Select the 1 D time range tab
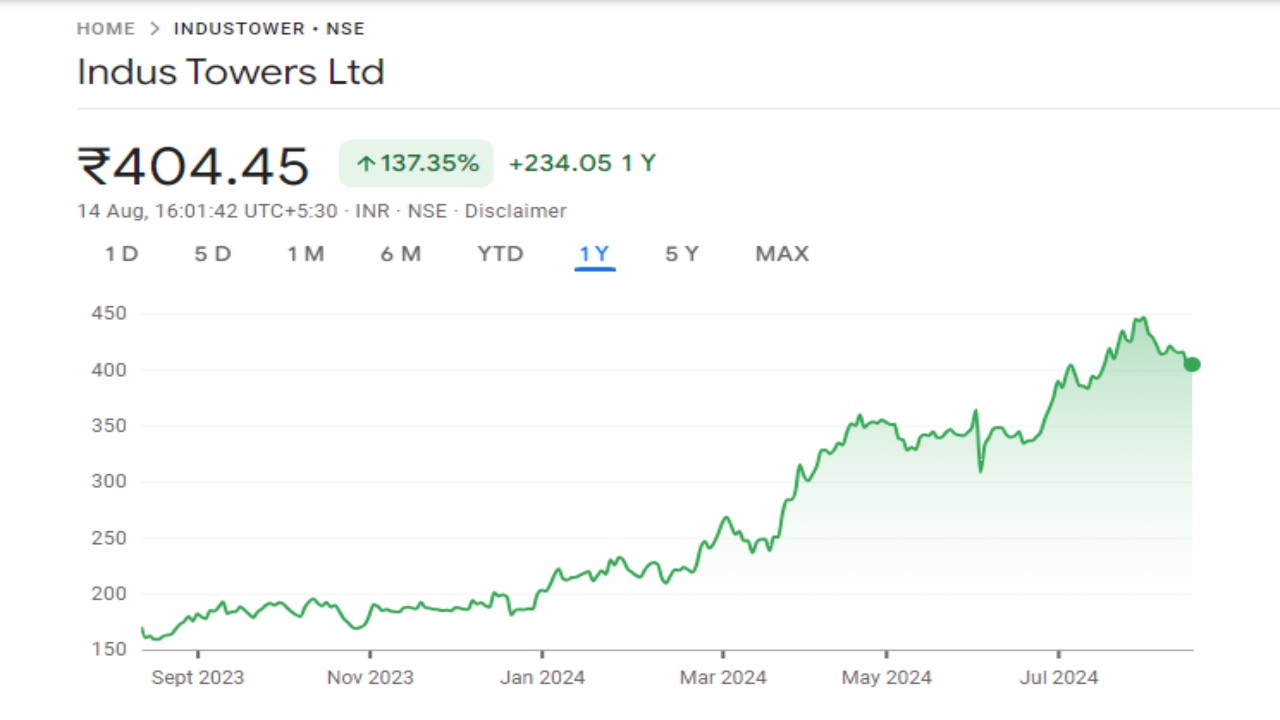Image resolution: width=1280 pixels, height=720 pixels. [x=122, y=254]
